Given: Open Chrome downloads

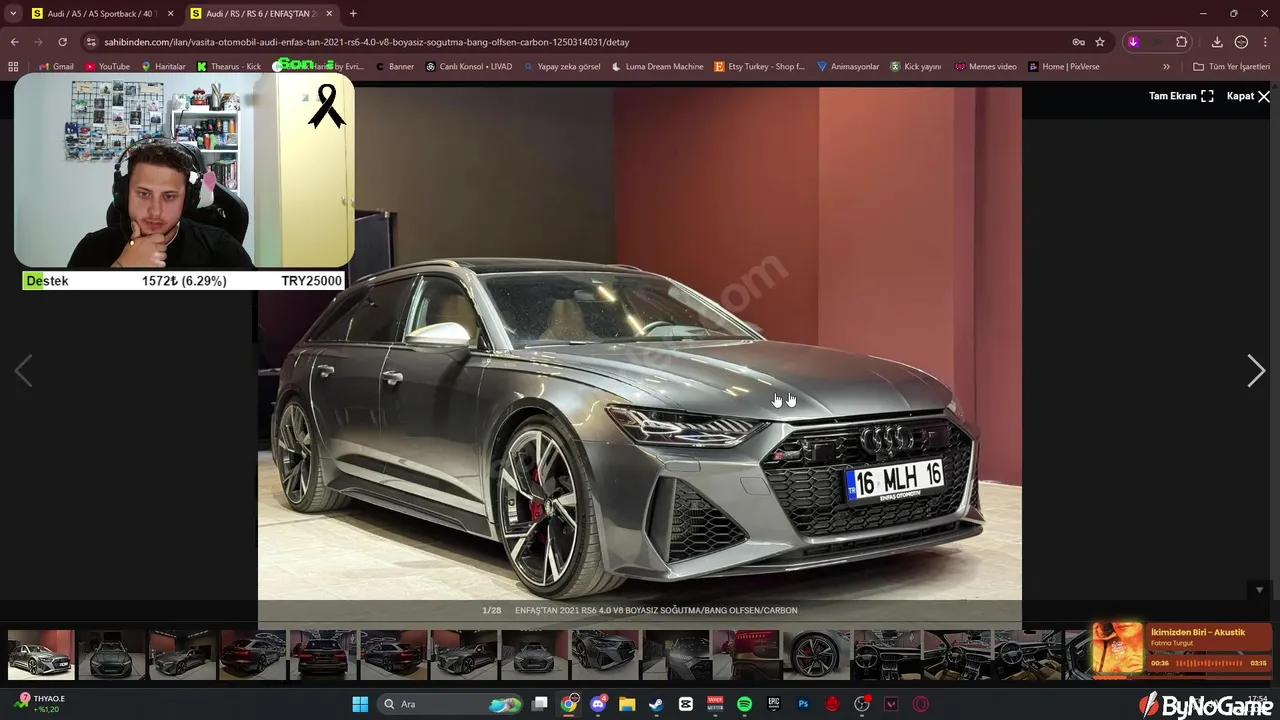Looking at the screenshot, I should point(1217,42).
